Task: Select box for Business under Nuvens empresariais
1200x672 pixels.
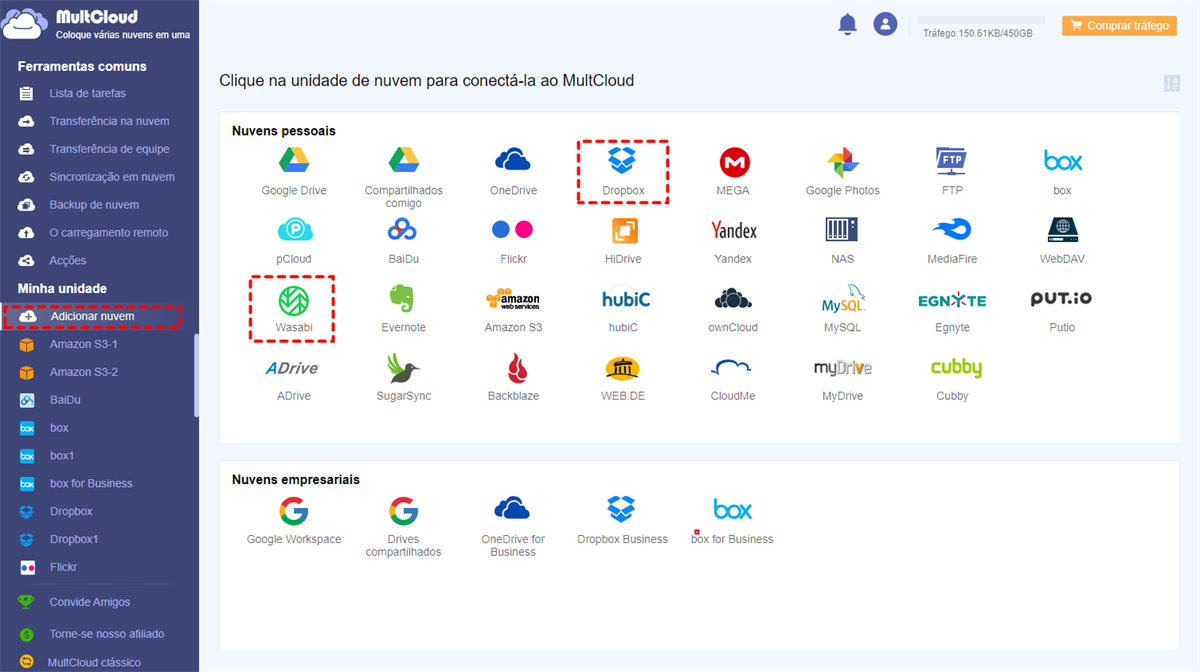Action: [x=732, y=509]
